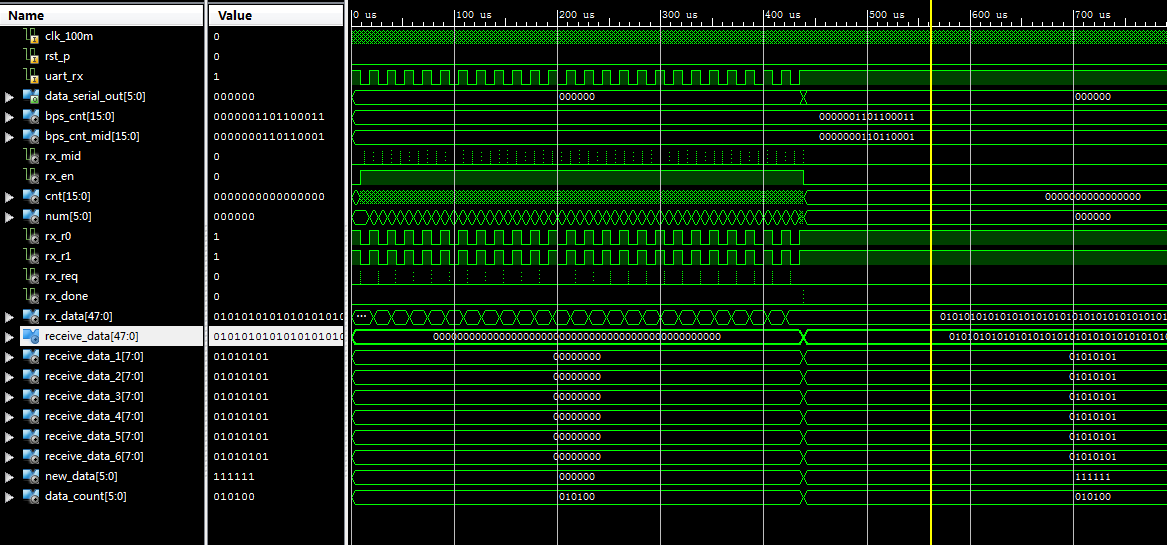Expand the rx_data[47:0] bus
The width and height of the screenshot is (1167, 545).
(10, 316)
